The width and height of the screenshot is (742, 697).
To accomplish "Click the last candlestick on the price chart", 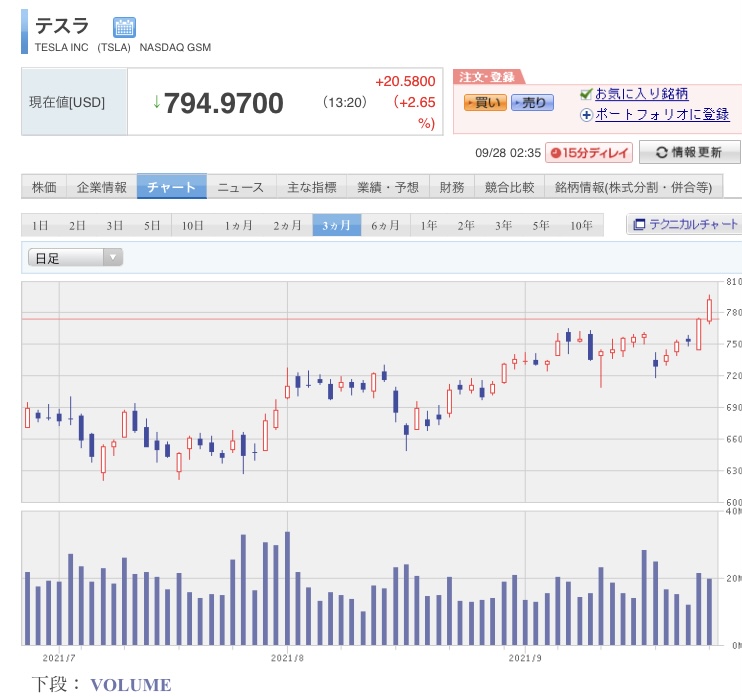I will (709, 310).
